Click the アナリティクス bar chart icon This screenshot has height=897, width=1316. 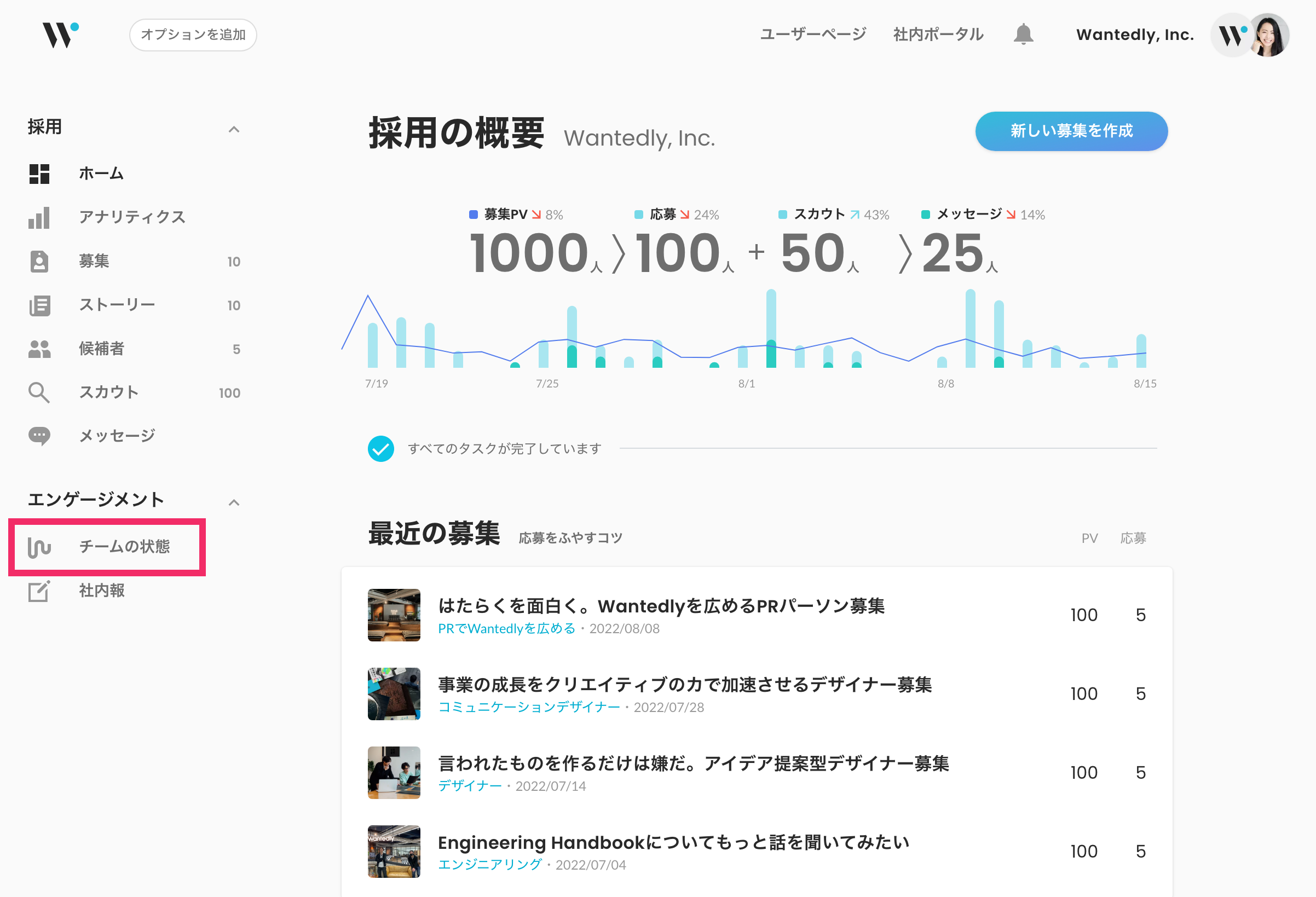(x=39, y=217)
